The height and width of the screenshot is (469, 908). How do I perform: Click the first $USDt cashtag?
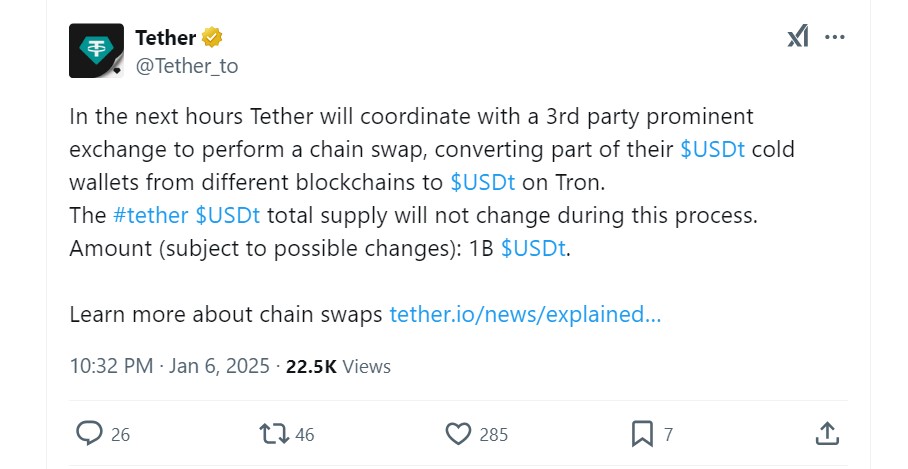(712, 149)
